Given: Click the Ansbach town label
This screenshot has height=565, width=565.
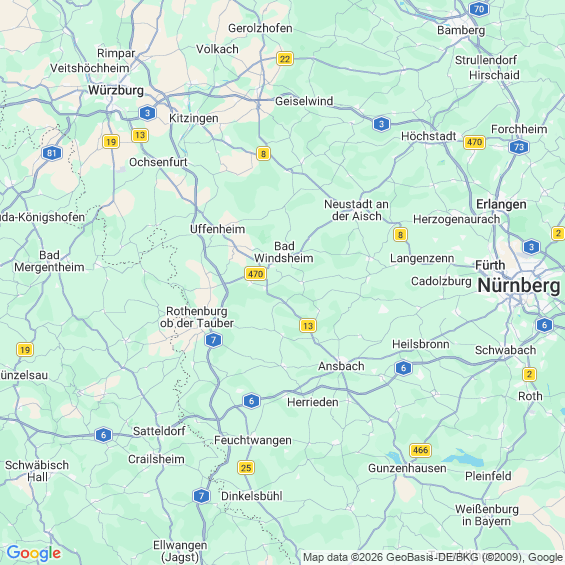Looking at the screenshot, I should pos(341,366).
